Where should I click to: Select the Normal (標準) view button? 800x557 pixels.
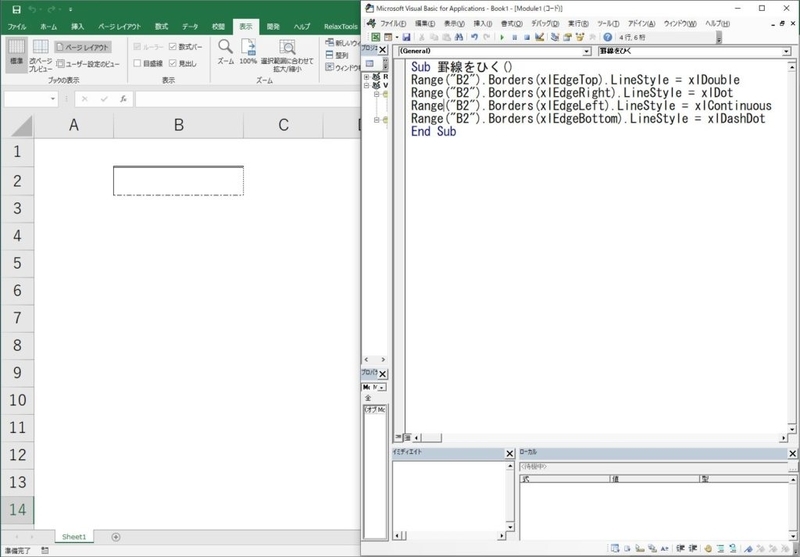[x=16, y=53]
